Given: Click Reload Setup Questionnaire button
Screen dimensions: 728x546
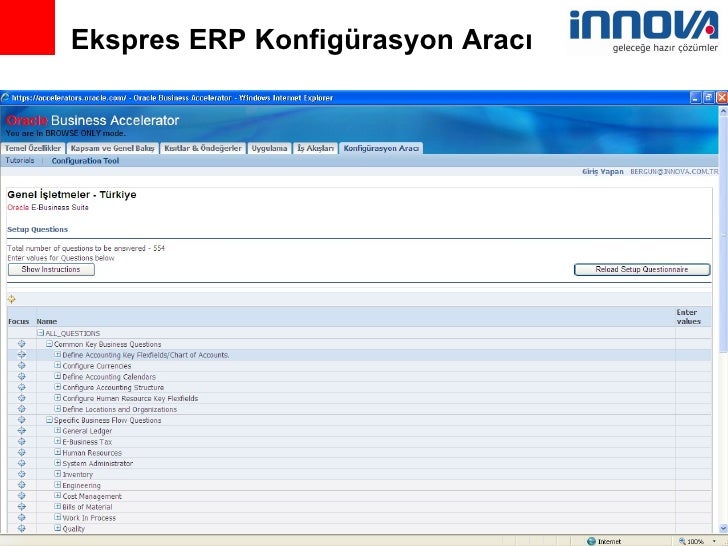Looking at the screenshot, I should (642, 269).
